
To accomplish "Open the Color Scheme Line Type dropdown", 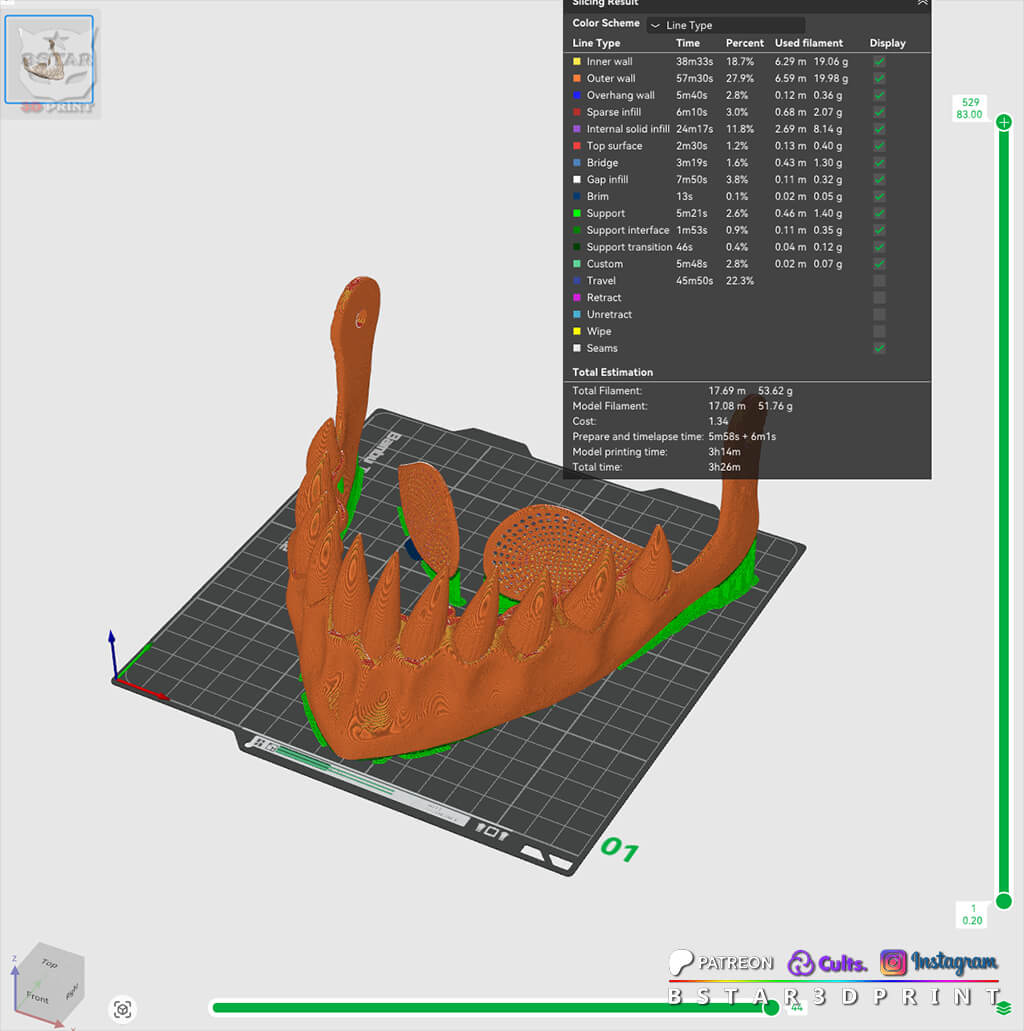I will (x=726, y=25).
